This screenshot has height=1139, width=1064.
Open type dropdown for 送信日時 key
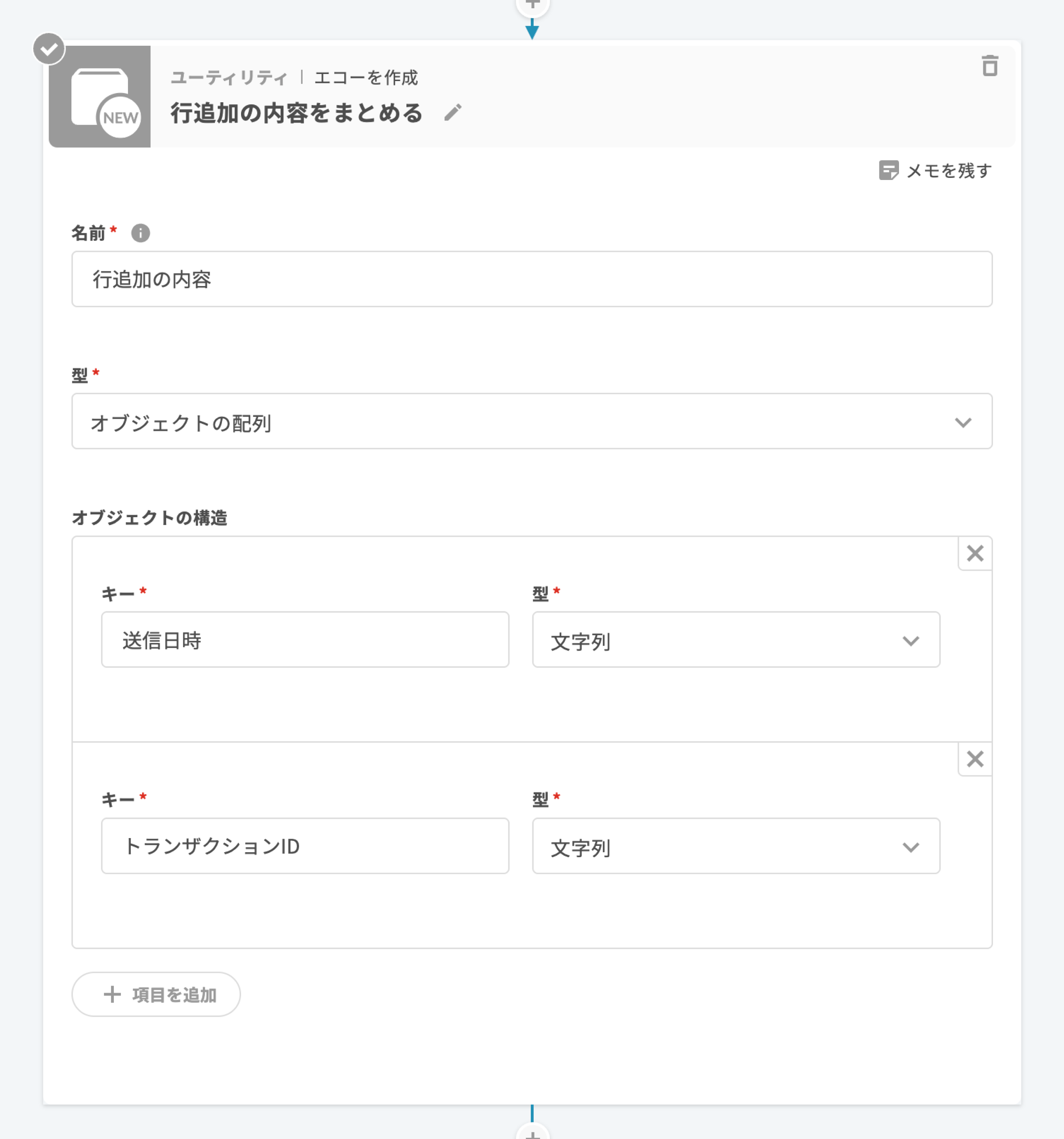click(x=736, y=640)
